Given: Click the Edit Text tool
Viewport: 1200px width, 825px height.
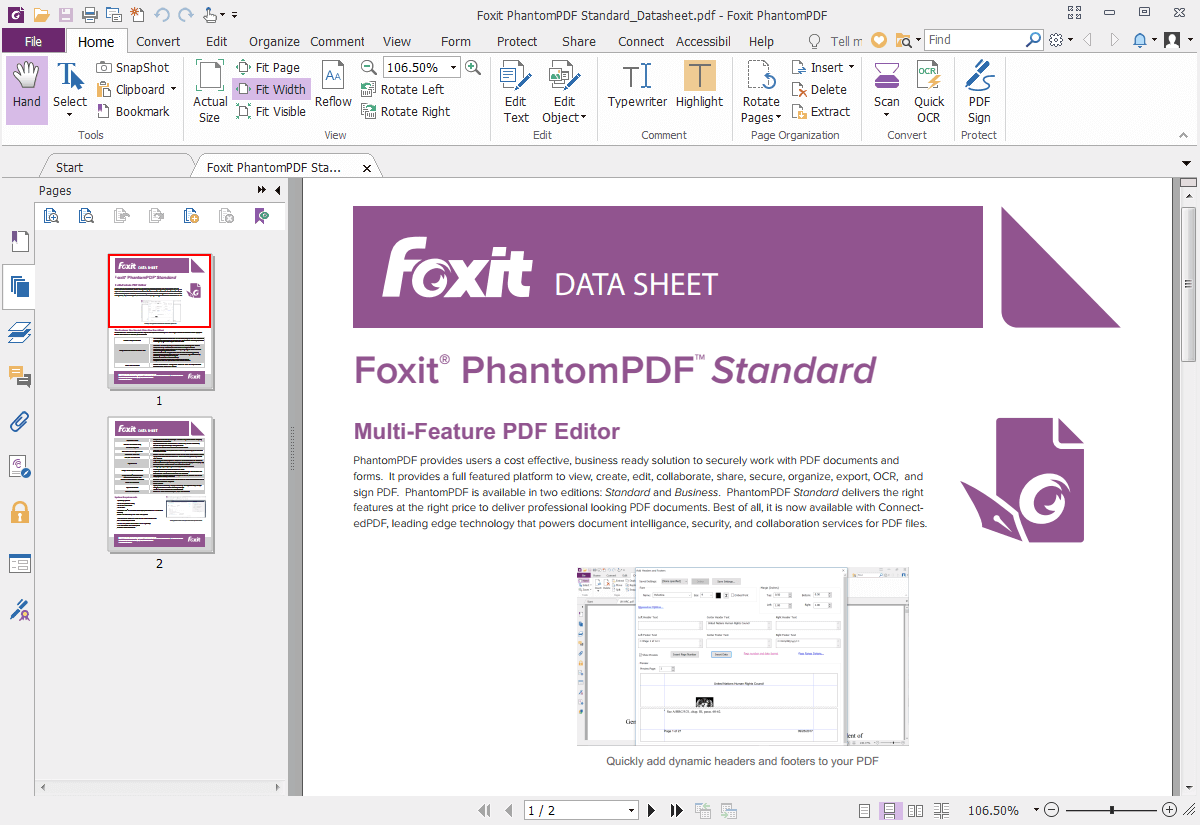Looking at the screenshot, I should (x=515, y=89).
